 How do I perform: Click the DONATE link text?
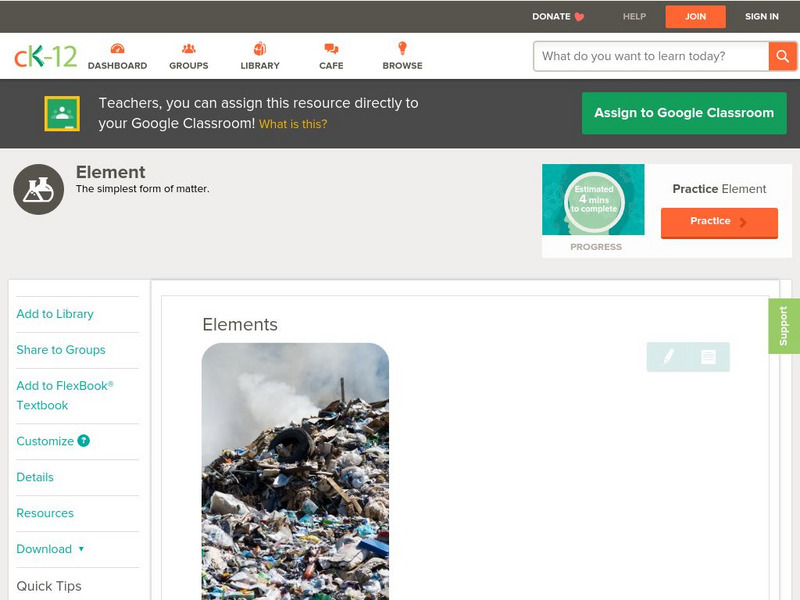551,17
